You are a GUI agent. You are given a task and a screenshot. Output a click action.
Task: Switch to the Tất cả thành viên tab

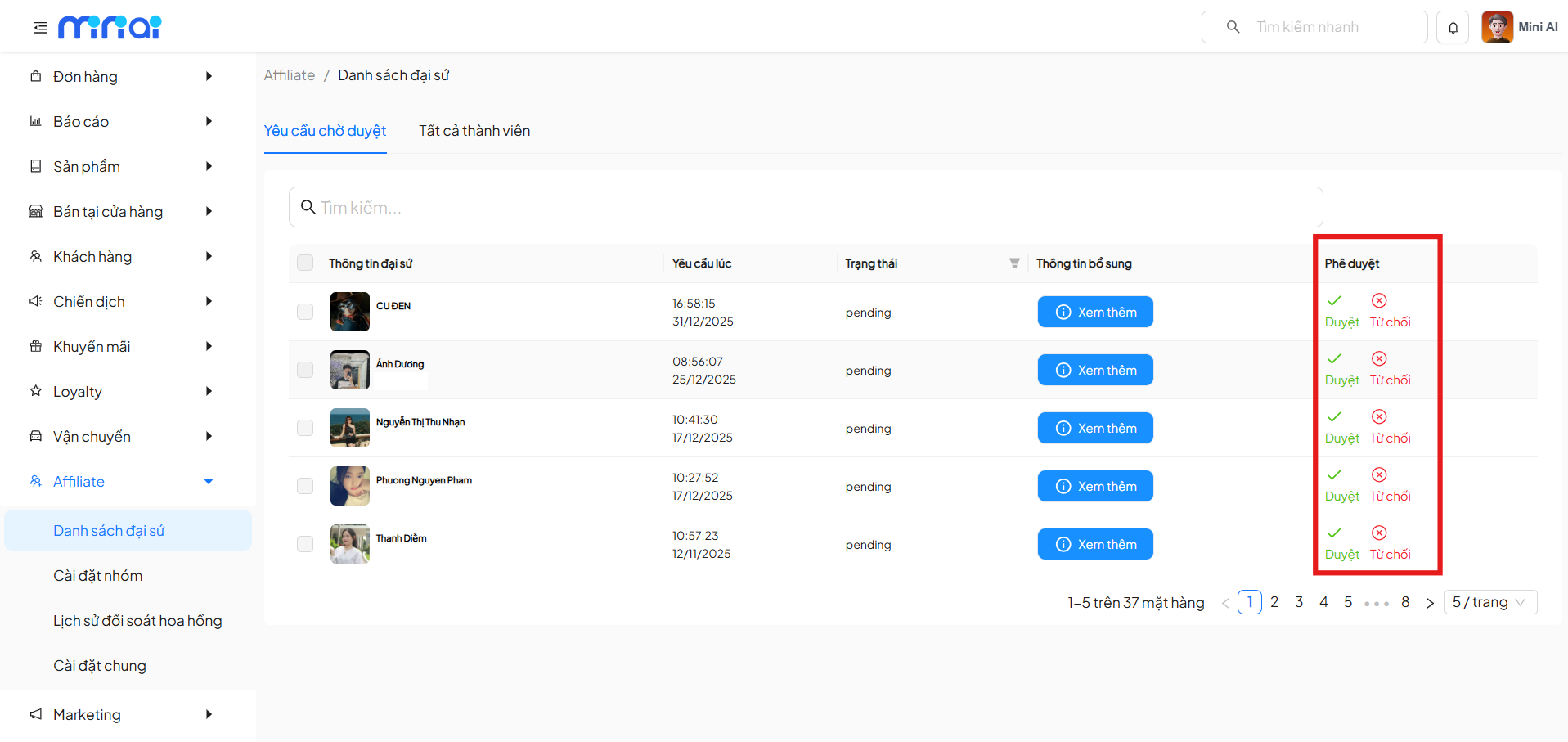(x=474, y=131)
